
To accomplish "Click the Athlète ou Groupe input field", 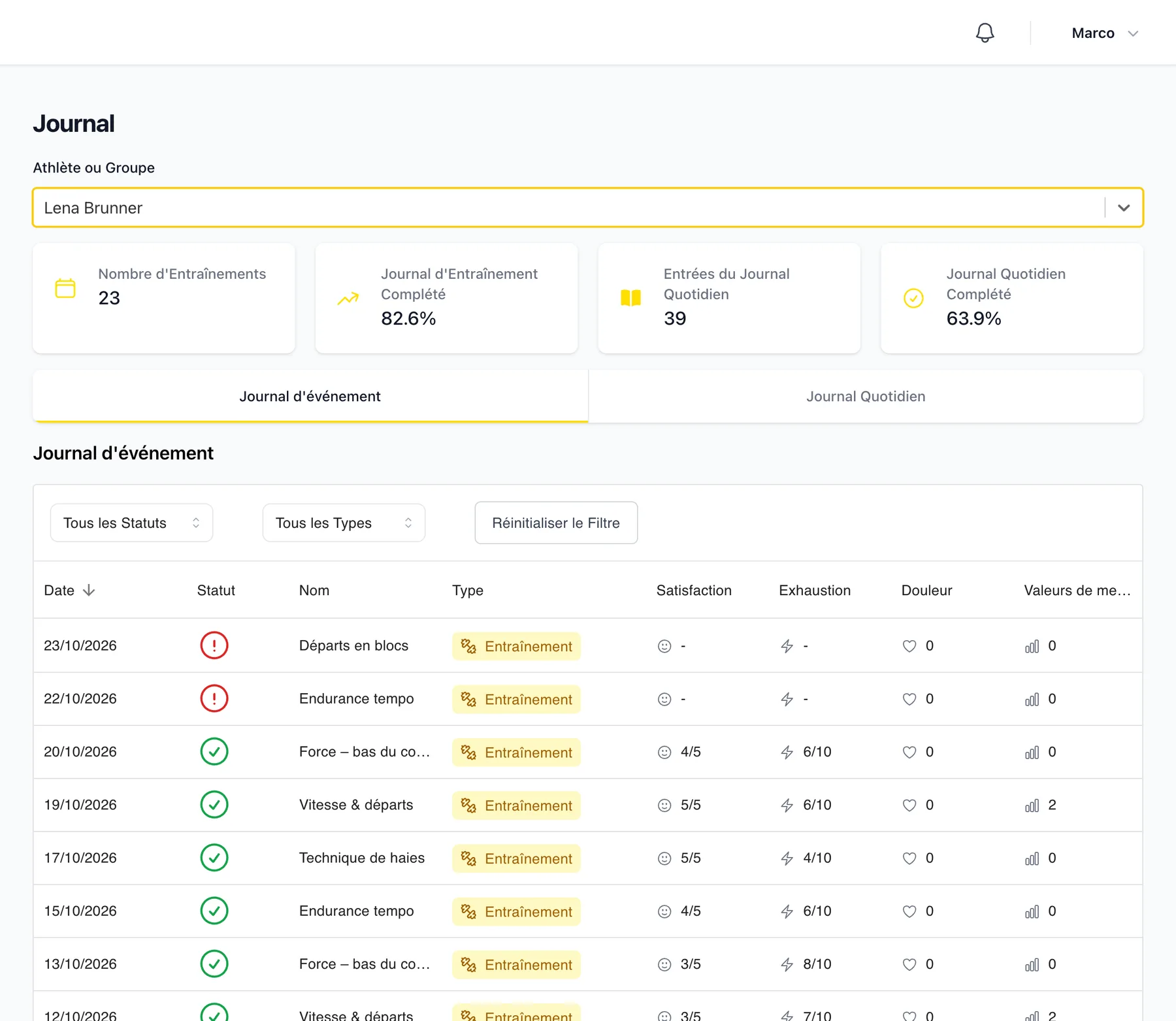I will coord(568,208).
